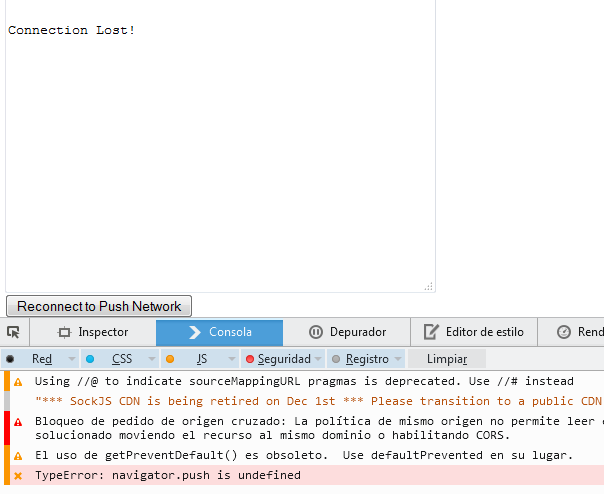Viewport: 604px width, 494px height.
Task: Open the Editor de estilo tab
Action: (473, 332)
